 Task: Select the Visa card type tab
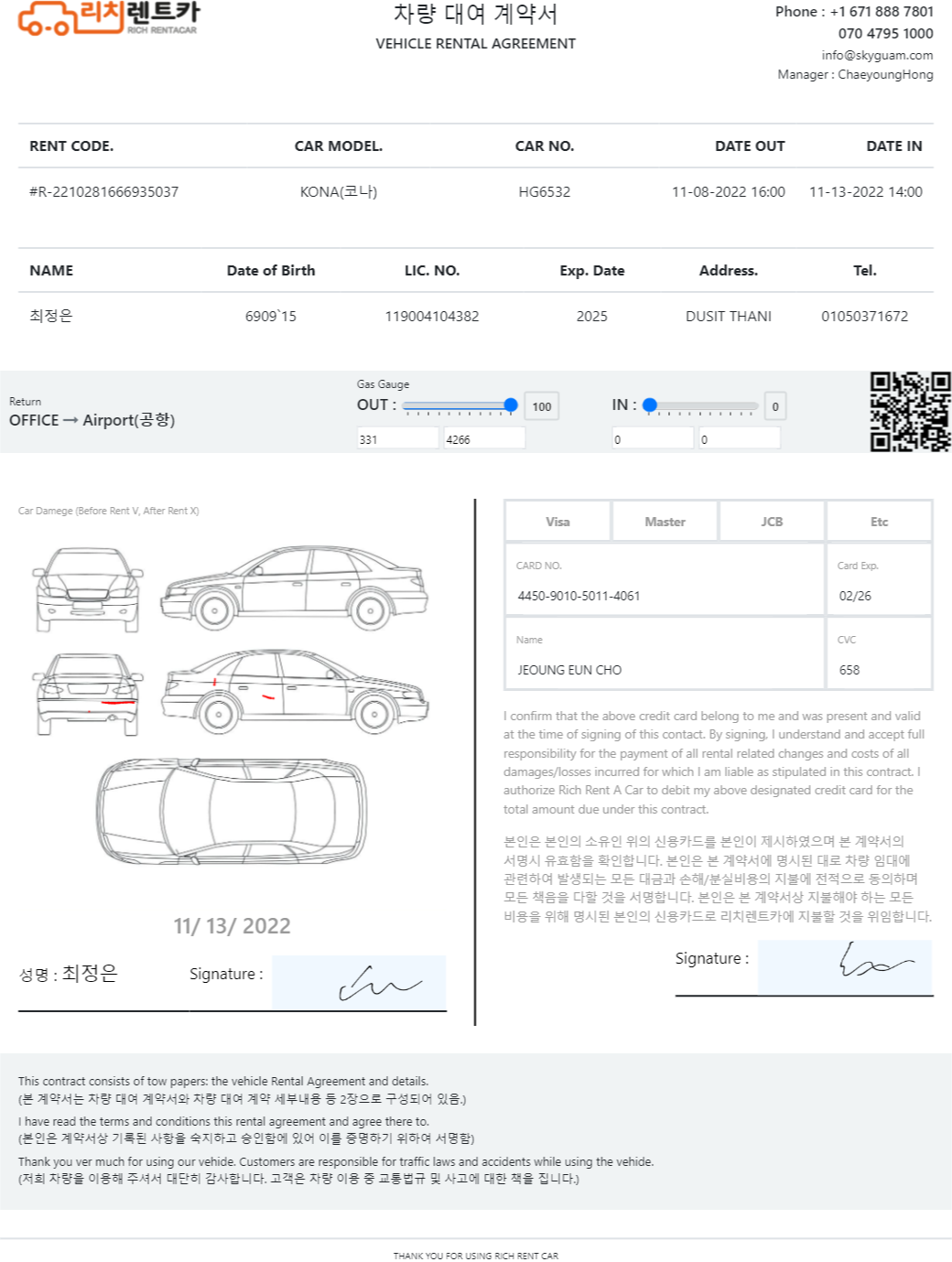tap(557, 522)
